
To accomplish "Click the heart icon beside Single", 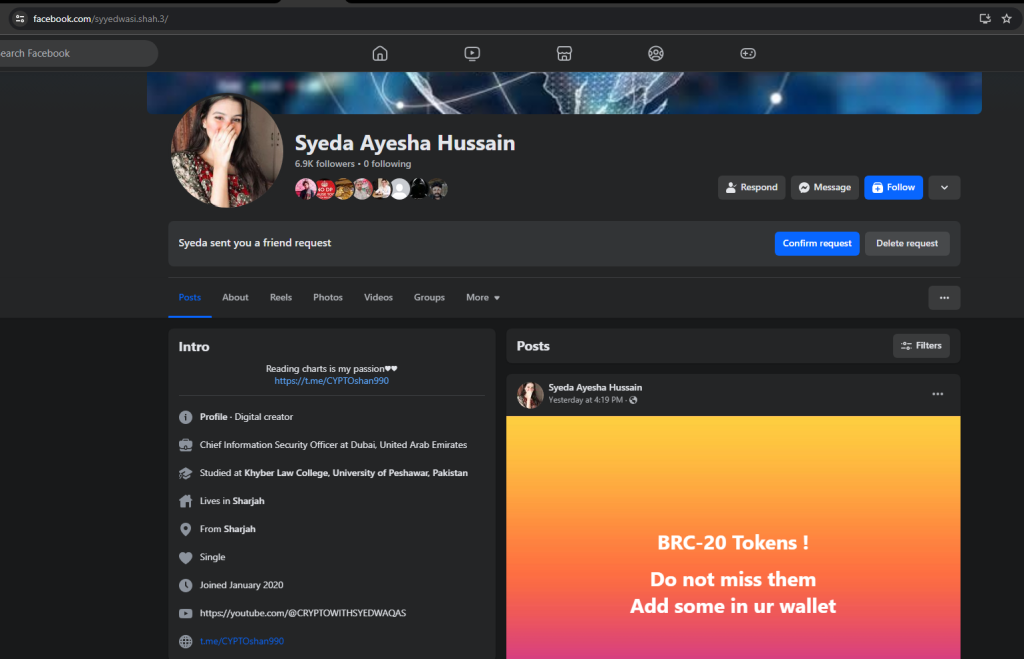I will click(185, 557).
